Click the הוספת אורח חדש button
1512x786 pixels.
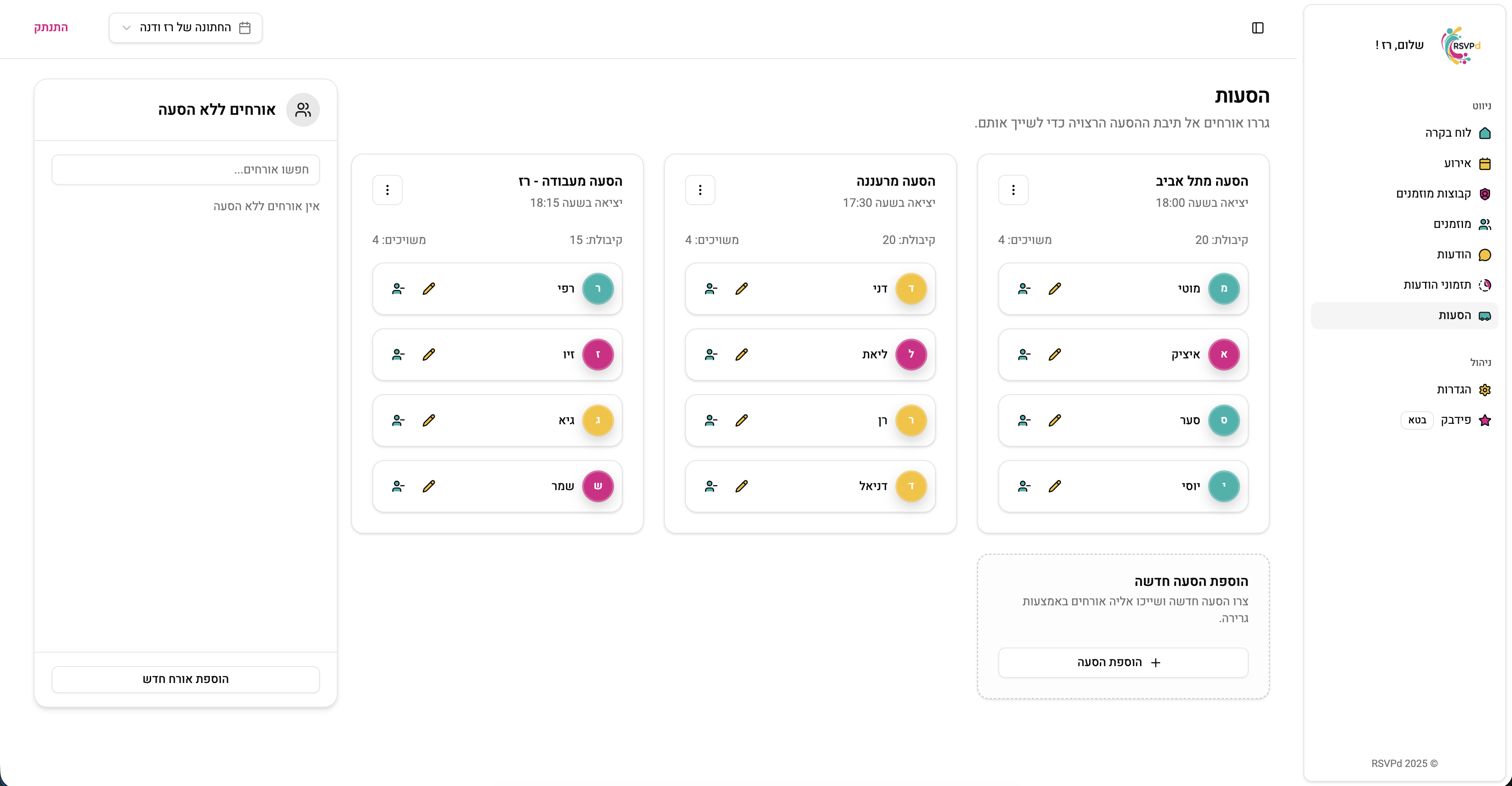185,679
